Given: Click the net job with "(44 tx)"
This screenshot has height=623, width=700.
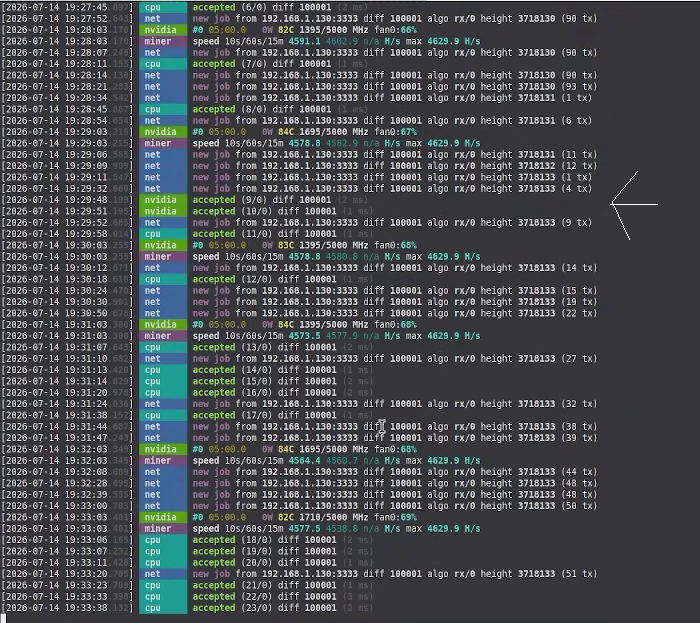Looking at the screenshot, I should [395, 472].
